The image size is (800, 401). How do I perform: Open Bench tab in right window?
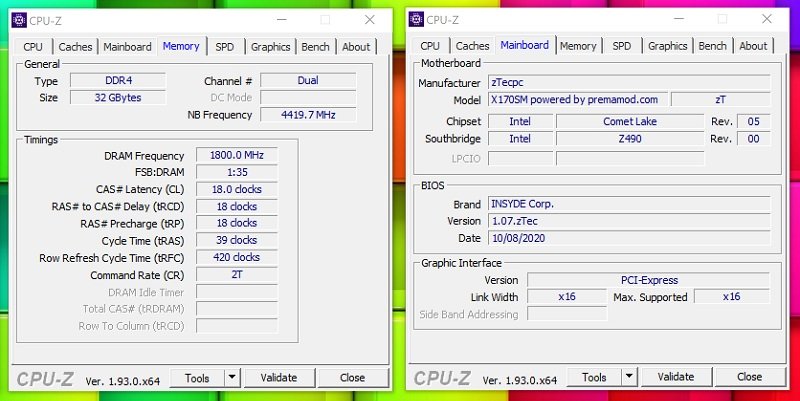pyautogui.click(x=712, y=45)
